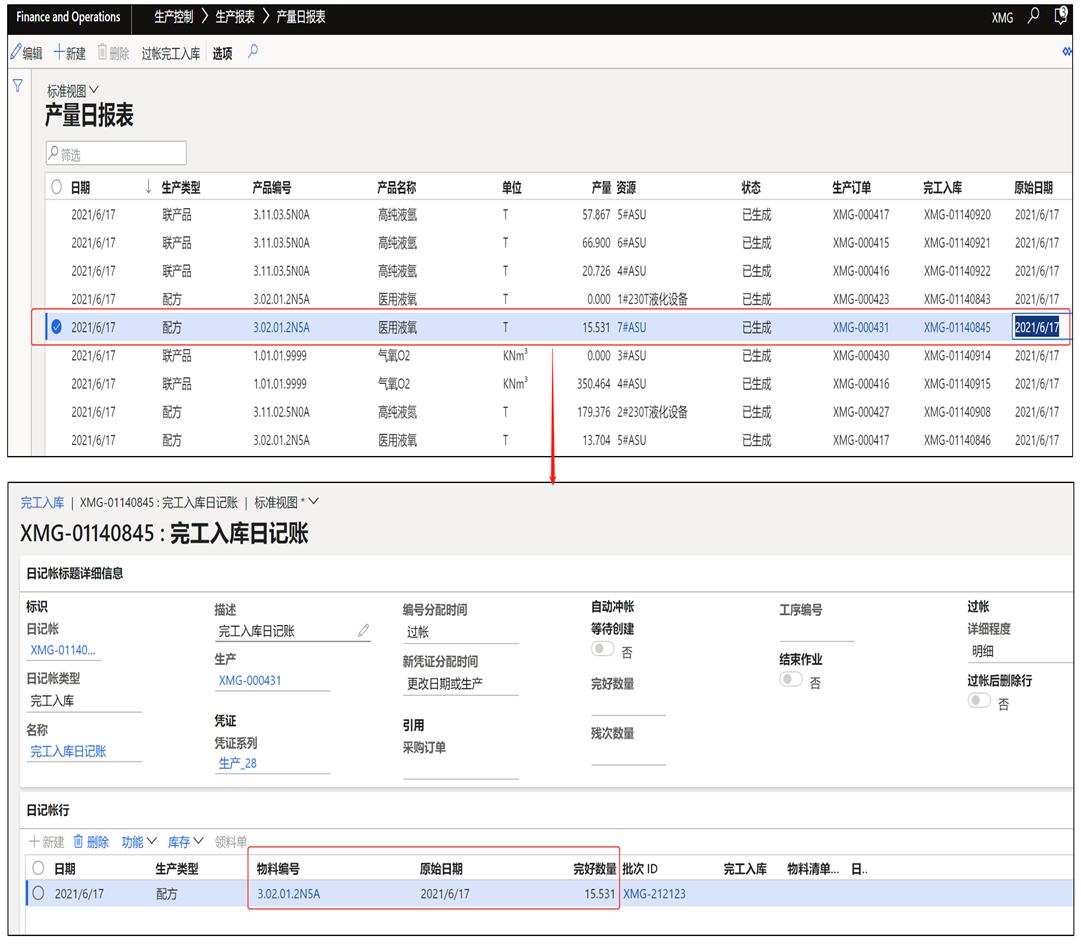The width and height of the screenshot is (1081, 947).
Task: Open the filter pane funnel icon
Action: (x=18, y=86)
